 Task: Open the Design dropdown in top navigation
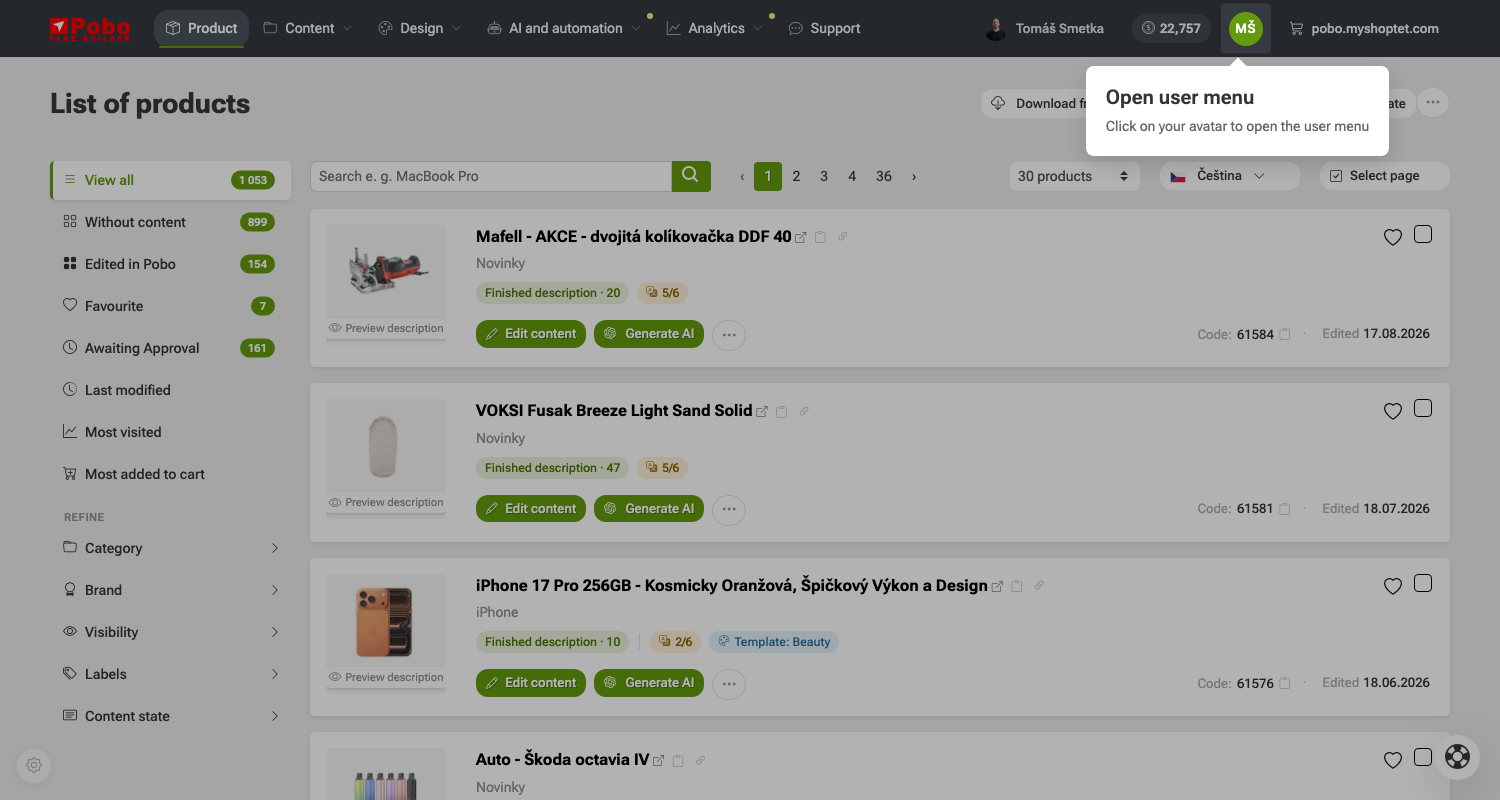click(x=420, y=28)
